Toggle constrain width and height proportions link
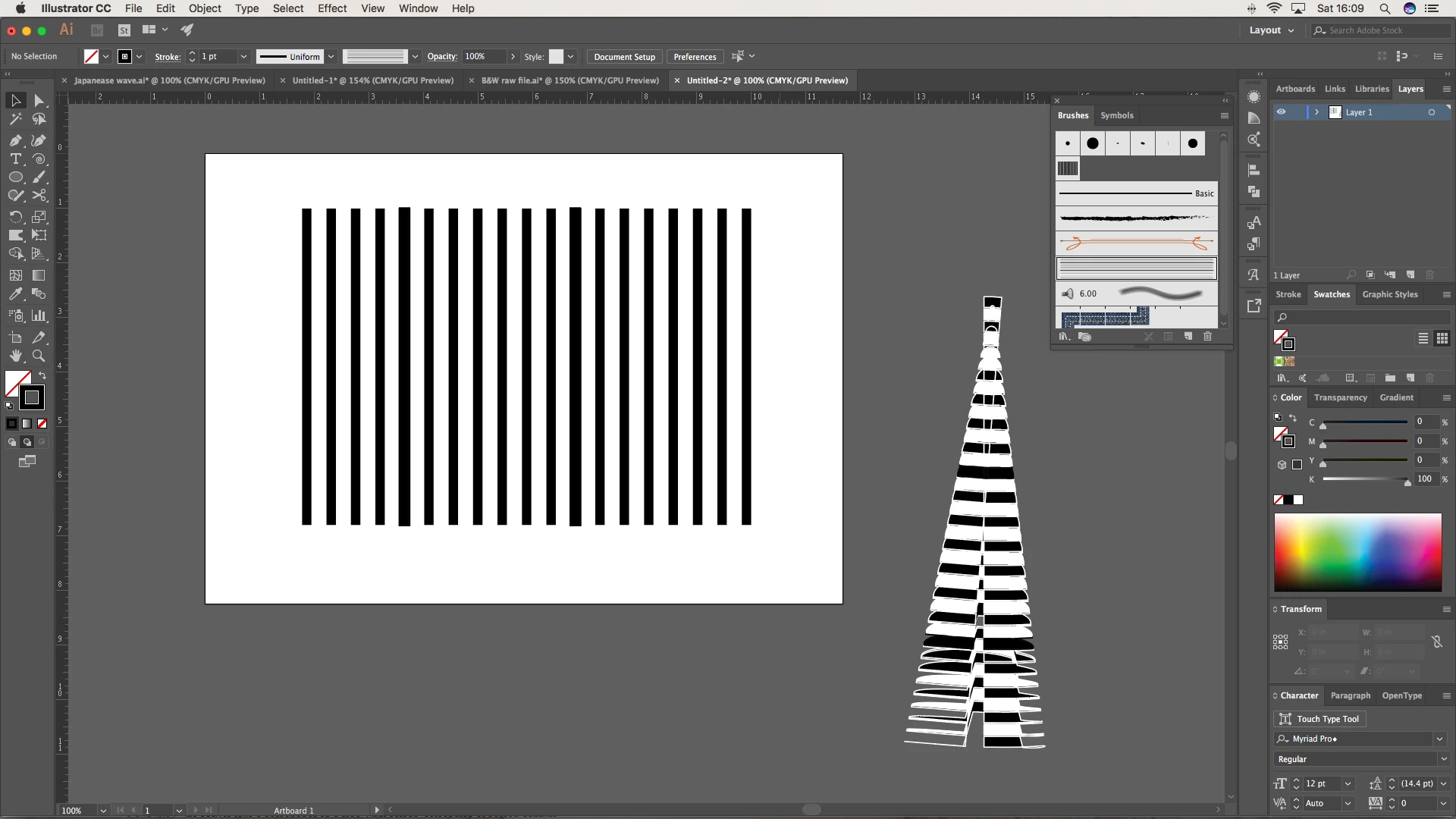 [1436, 642]
